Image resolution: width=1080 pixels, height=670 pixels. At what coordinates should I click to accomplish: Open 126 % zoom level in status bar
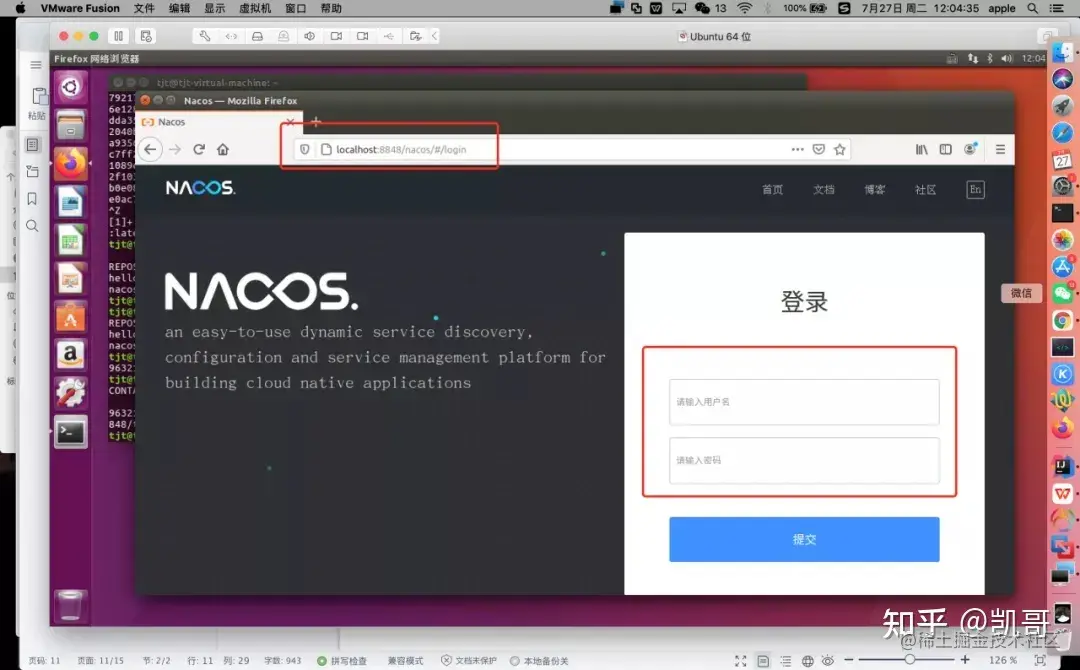(x=1003, y=660)
